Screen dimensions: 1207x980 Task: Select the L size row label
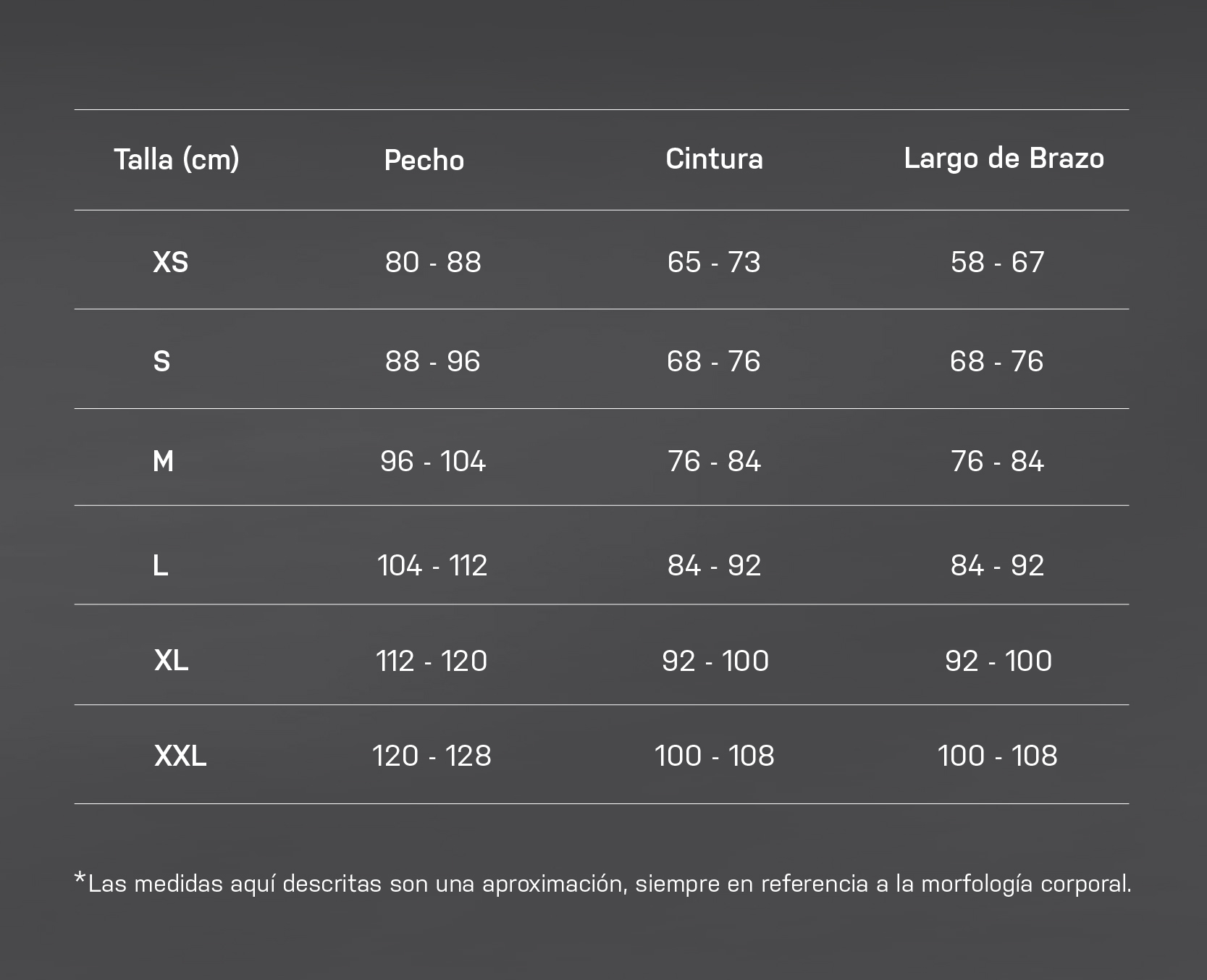pyautogui.click(x=161, y=565)
